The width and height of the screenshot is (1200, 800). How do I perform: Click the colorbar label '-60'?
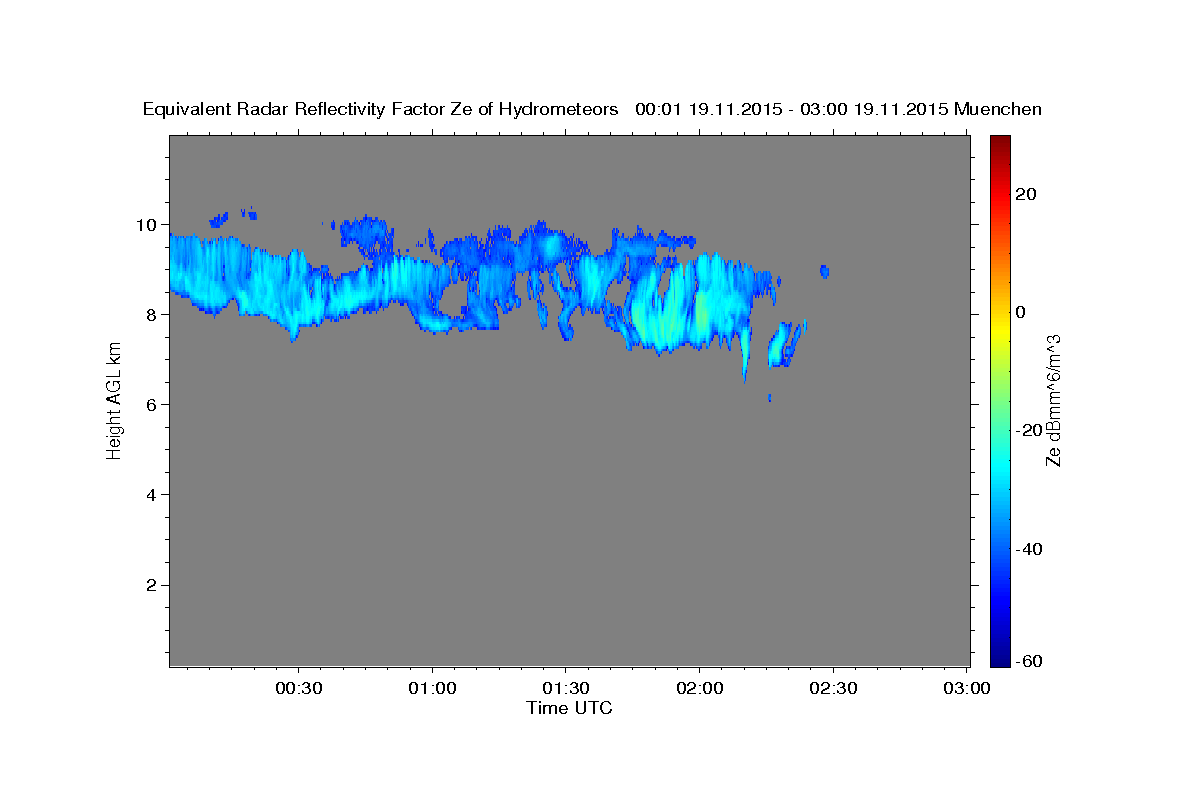click(x=1029, y=660)
